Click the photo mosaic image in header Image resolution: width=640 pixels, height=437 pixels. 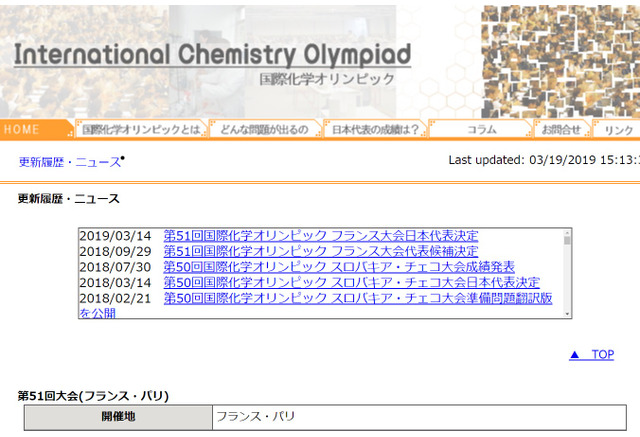pyautogui.click(x=561, y=61)
